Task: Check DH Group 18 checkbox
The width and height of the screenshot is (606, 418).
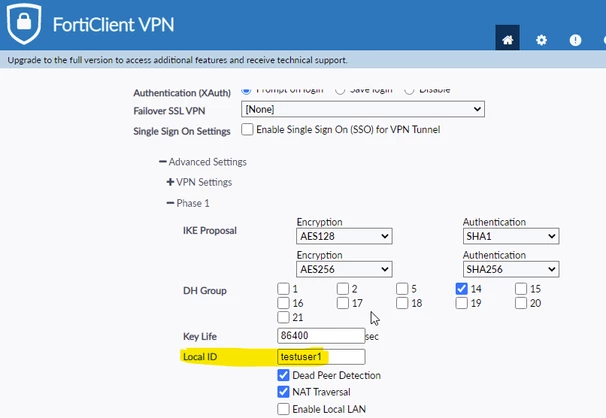Action: (402, 303)
